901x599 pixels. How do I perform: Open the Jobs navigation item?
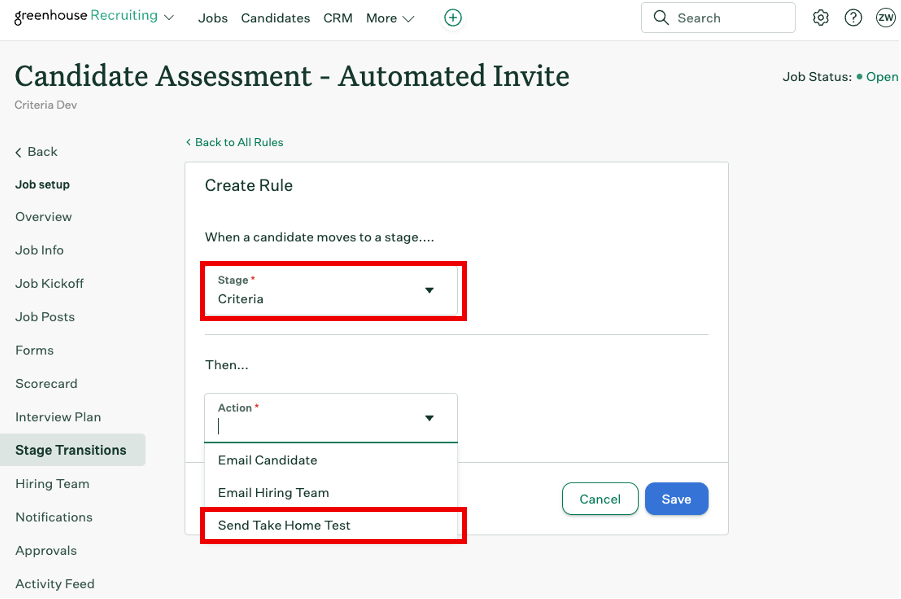pos(213,18)
